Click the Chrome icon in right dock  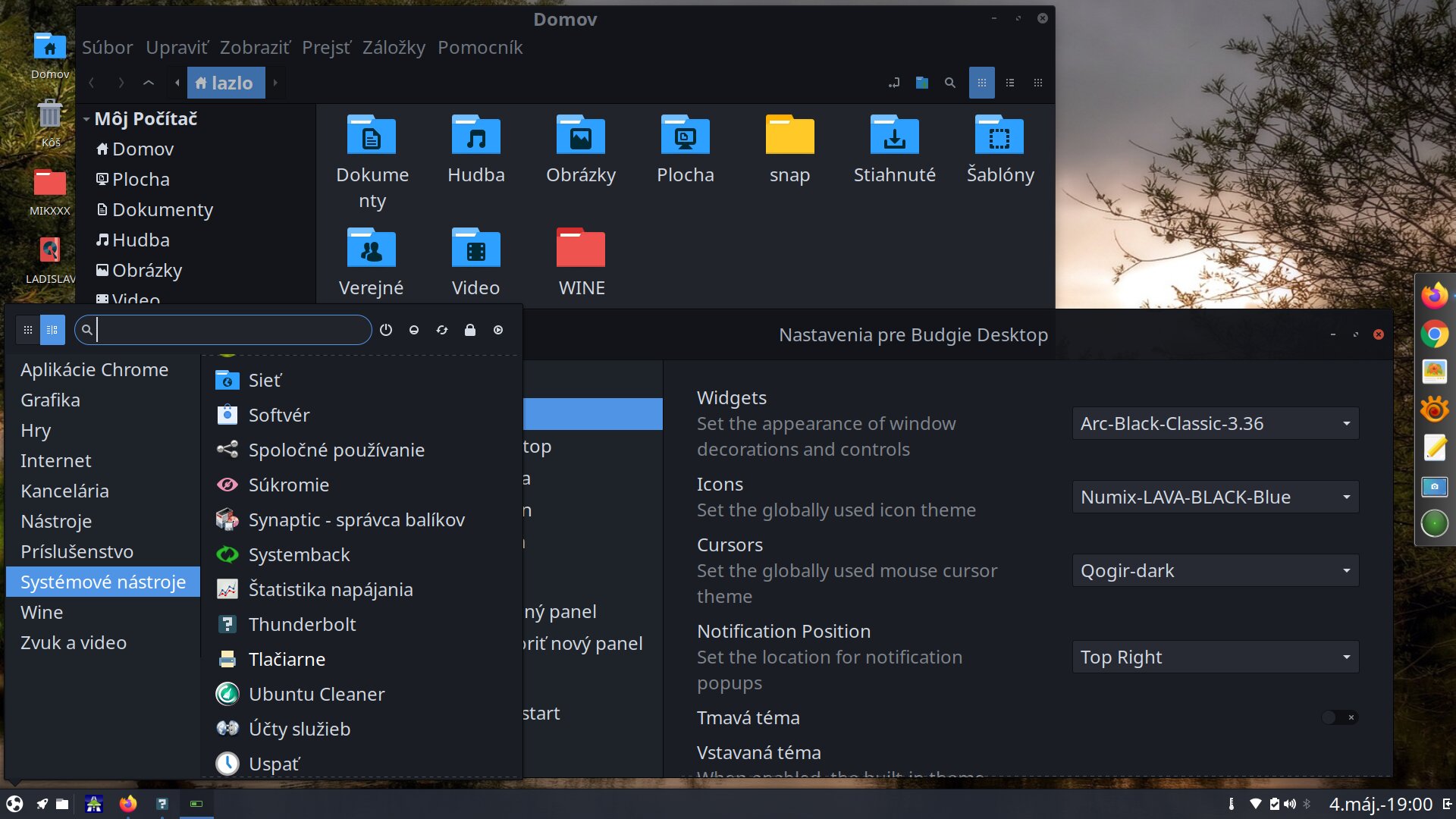[1434, 334]
